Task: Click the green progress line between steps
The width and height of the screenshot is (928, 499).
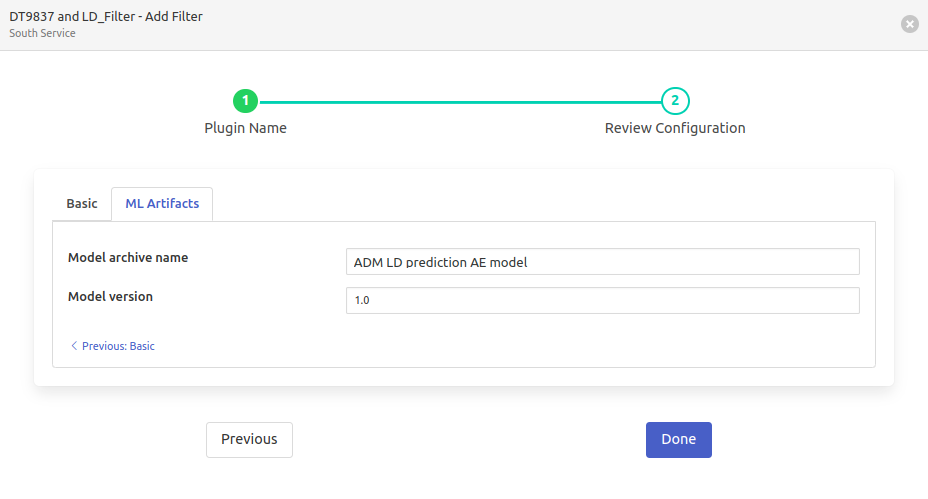Action: pos(460,102)
